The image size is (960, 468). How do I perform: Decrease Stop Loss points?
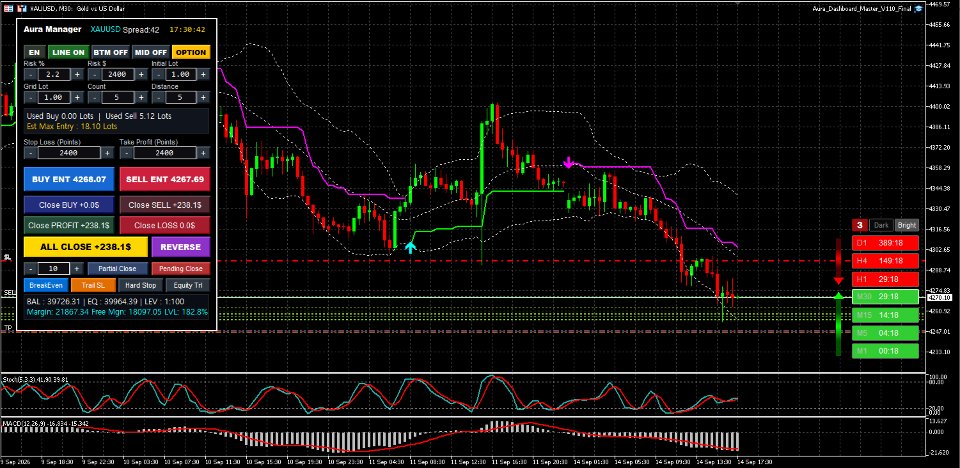click(30, 153)
